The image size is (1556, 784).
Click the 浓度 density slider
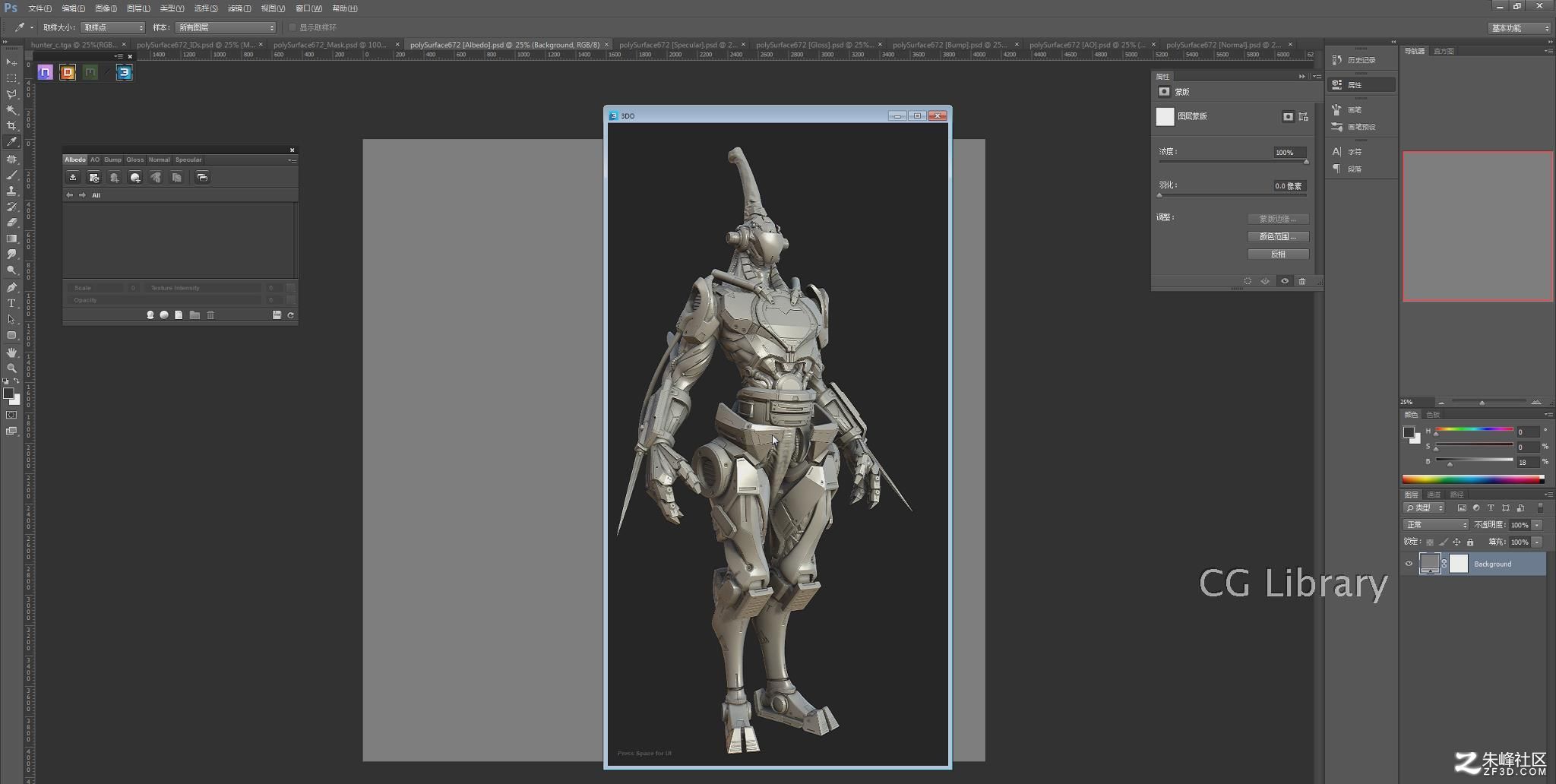tap(1232, 162)
